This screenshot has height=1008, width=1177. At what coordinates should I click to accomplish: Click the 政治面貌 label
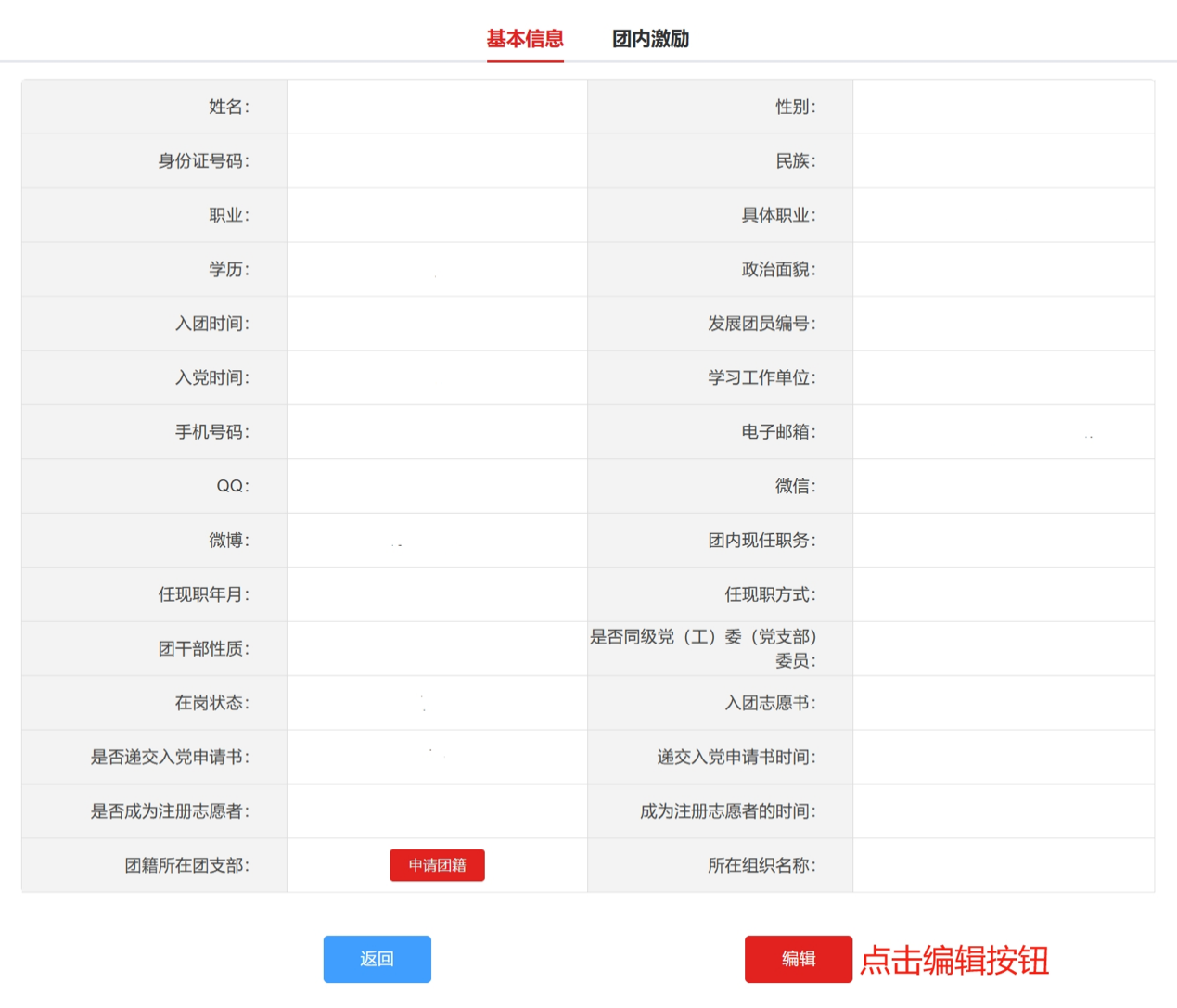[778, 270]
